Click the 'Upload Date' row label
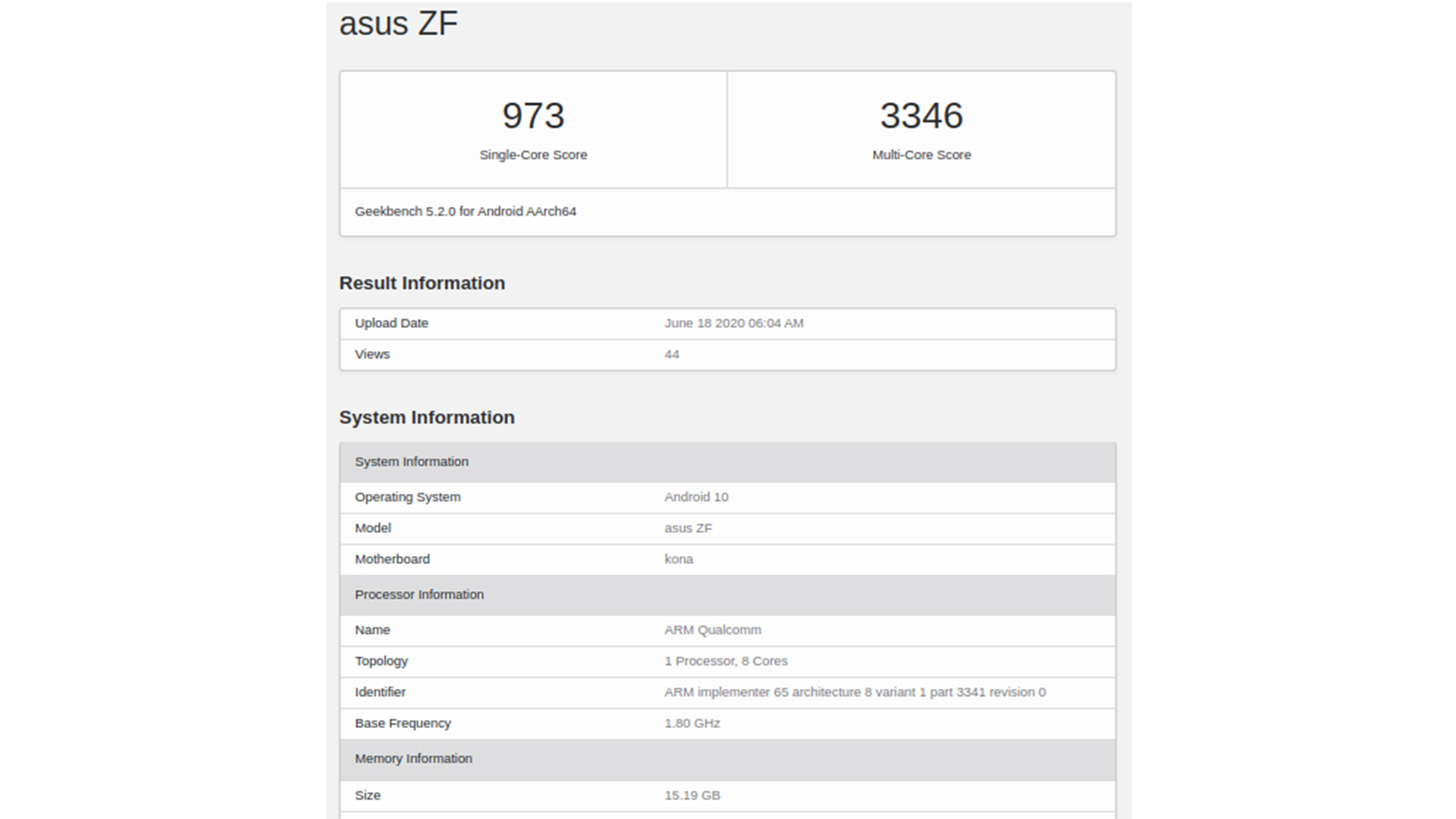This screenshot has width=1456, height=819. (x=391, y=323)
